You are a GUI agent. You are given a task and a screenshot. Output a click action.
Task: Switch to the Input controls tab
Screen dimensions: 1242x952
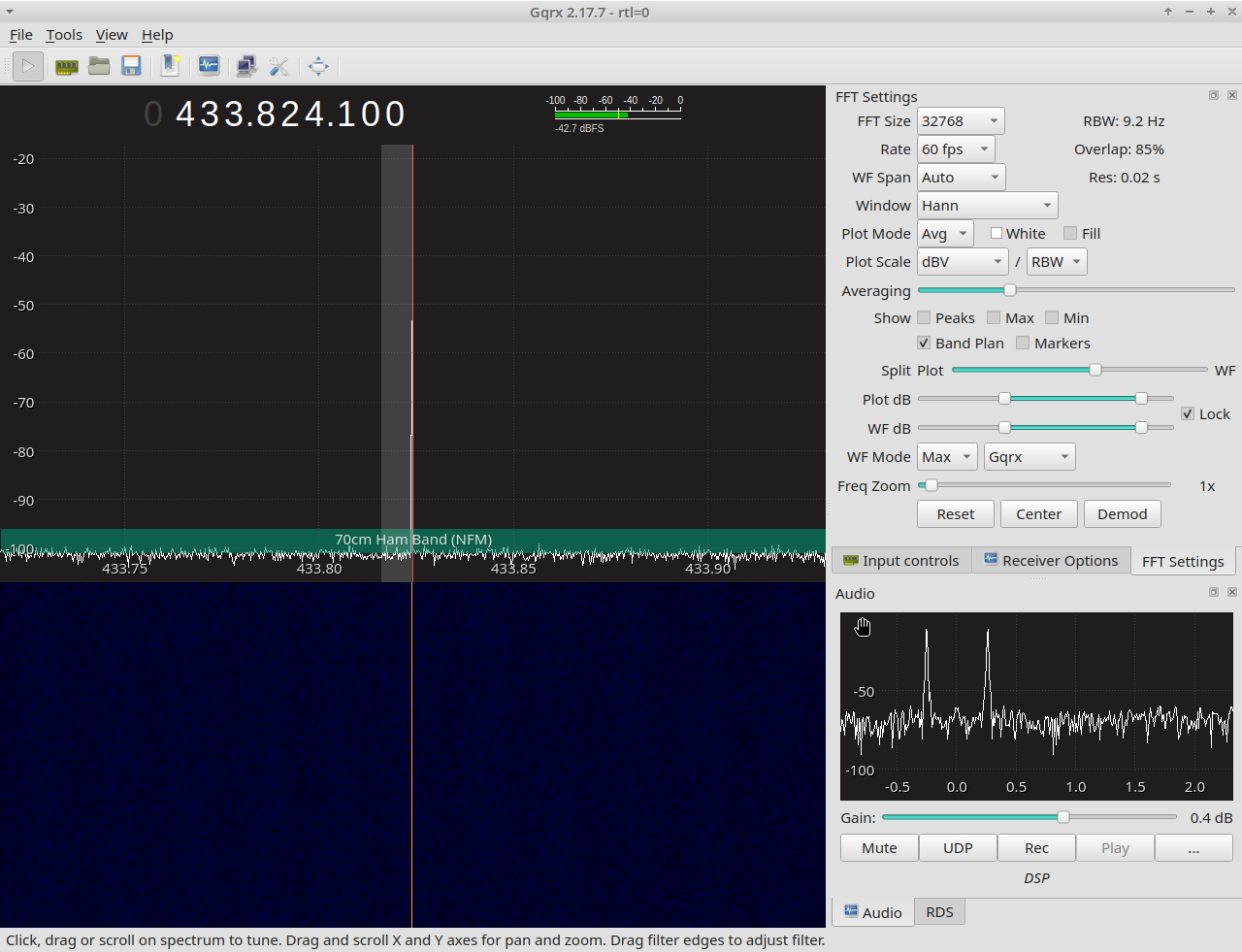(901, 560)
